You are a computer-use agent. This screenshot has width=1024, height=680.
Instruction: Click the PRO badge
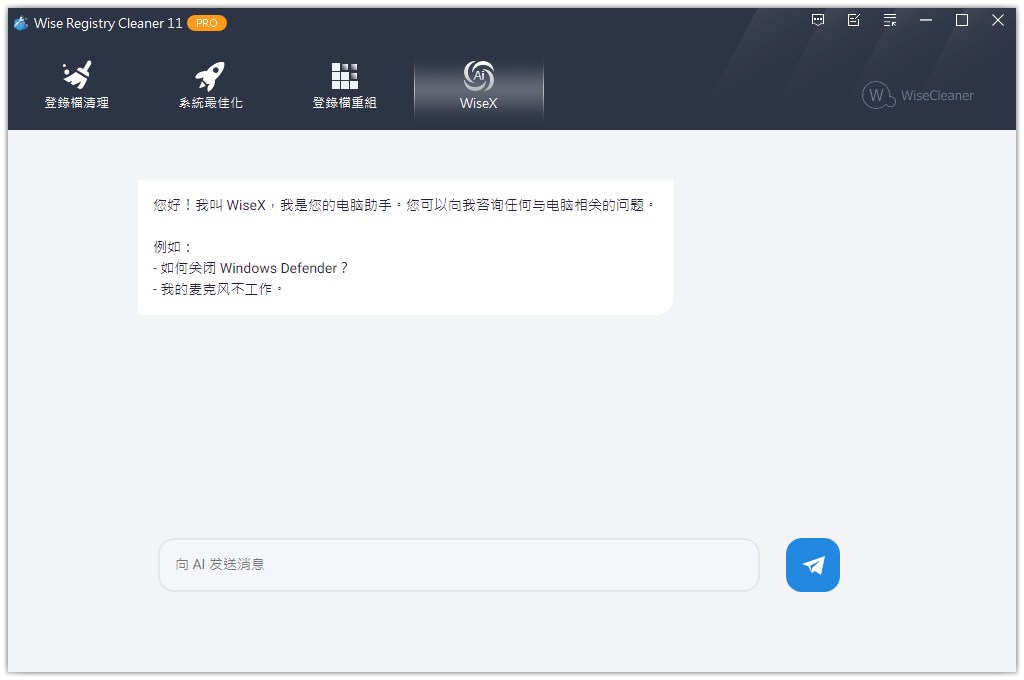tap(206, 23)
